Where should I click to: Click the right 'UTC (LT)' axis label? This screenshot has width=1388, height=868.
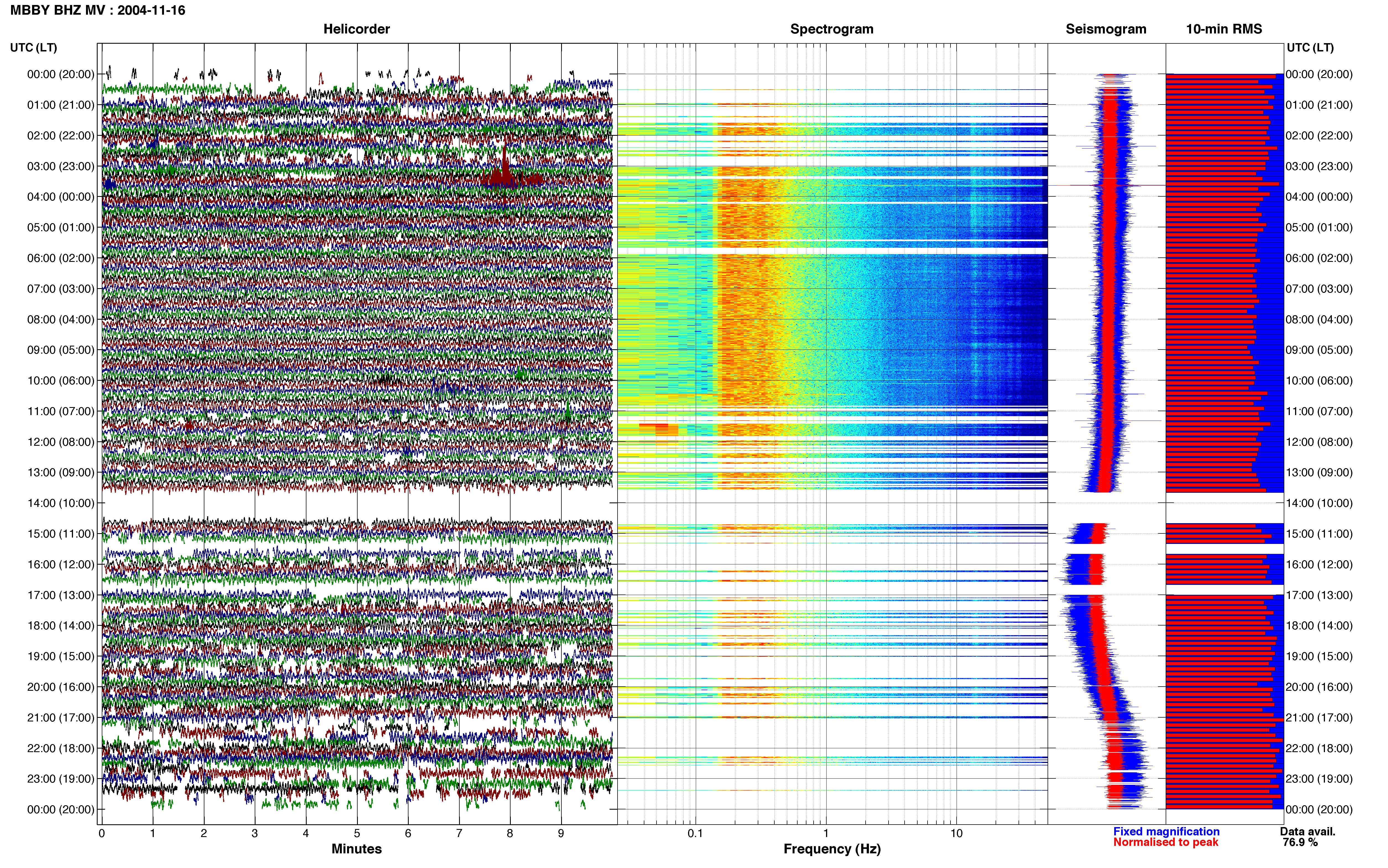pos(1310,48)
